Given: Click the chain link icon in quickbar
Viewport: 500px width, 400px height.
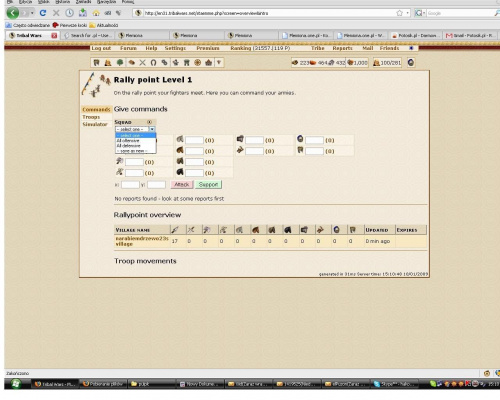Looking at the screenshot, I should (164, 62).
